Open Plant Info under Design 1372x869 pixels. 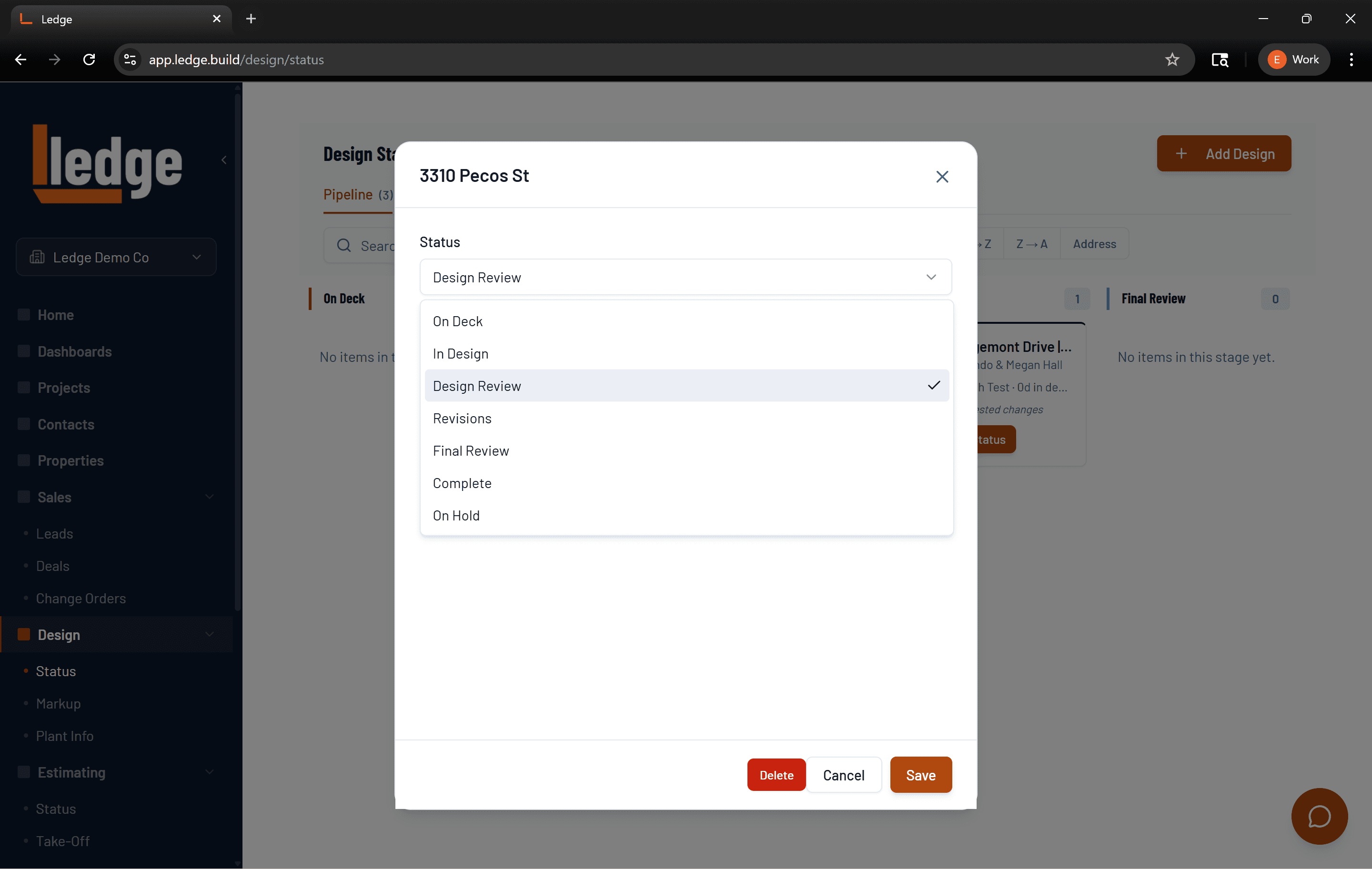click(65, 736)
